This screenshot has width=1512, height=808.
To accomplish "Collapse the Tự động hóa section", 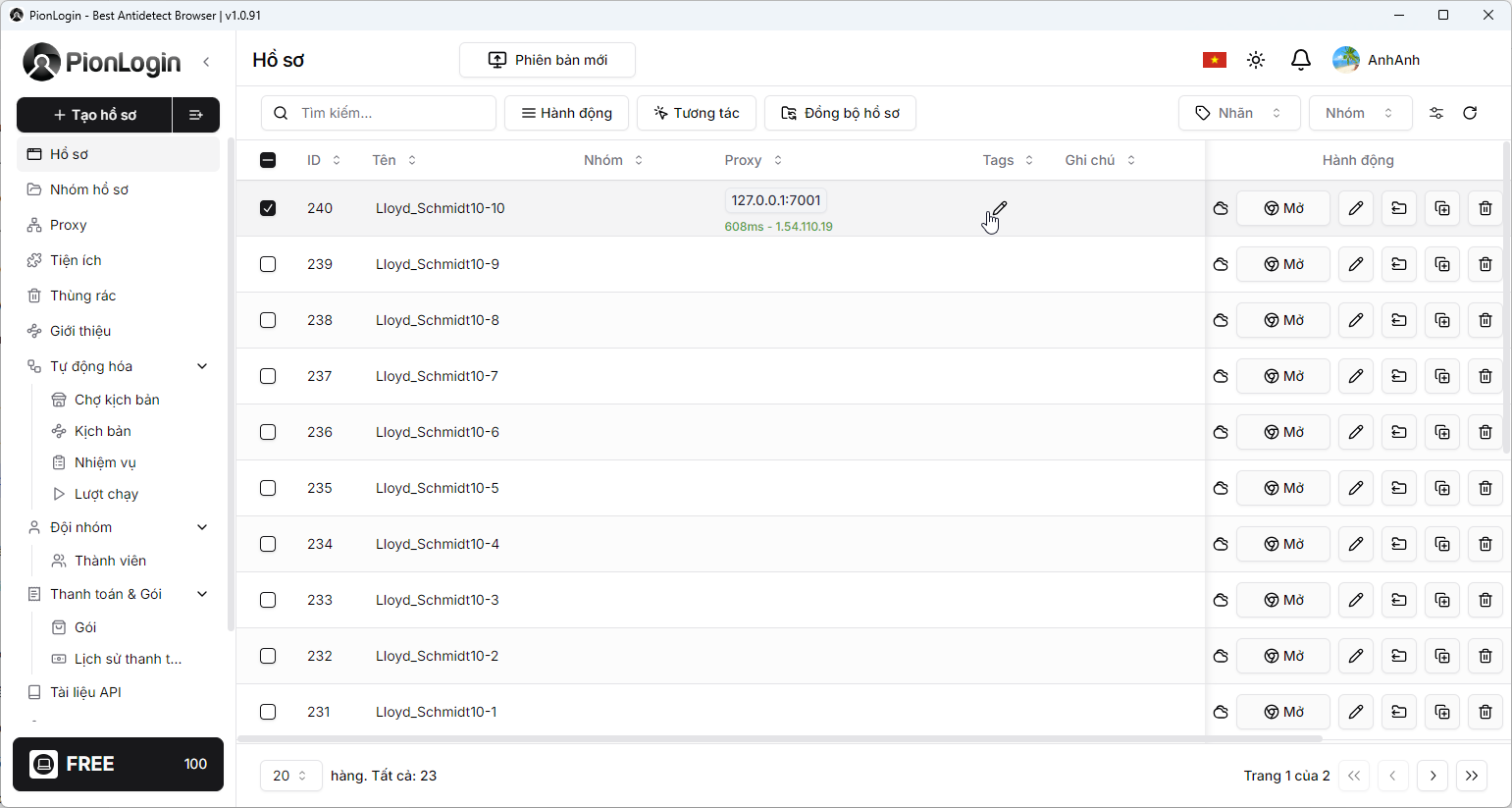I will [202, 365].
